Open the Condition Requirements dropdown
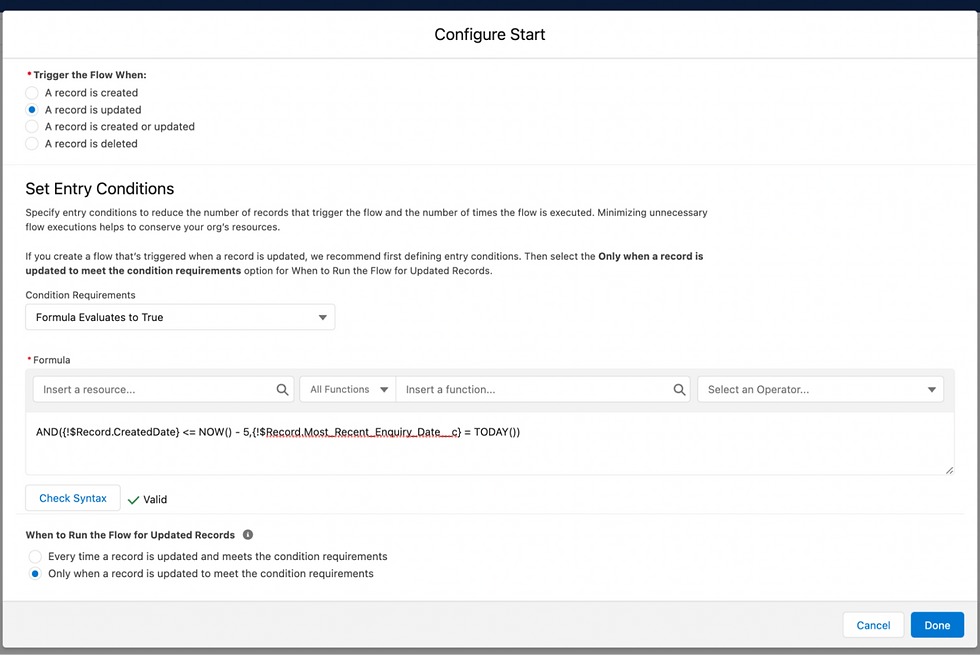 [180, 317]
